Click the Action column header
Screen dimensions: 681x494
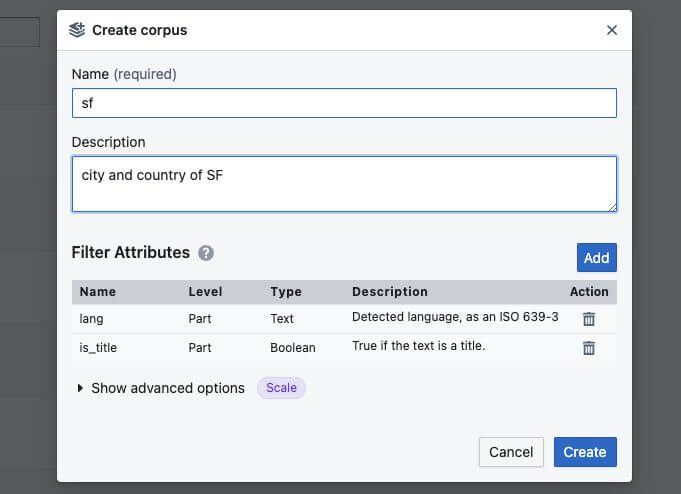click(x=589, y=292)
